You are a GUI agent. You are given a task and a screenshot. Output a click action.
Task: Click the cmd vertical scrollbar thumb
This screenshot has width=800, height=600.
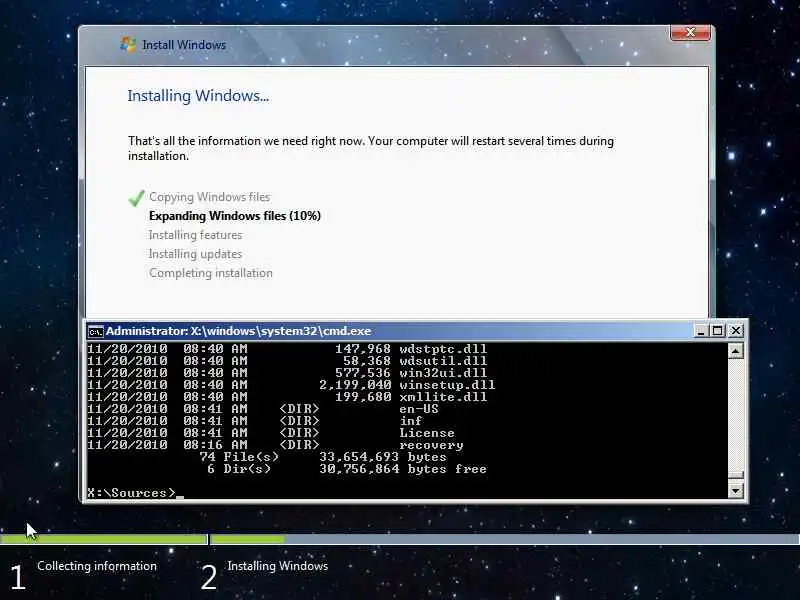click(x=735, y=476)
